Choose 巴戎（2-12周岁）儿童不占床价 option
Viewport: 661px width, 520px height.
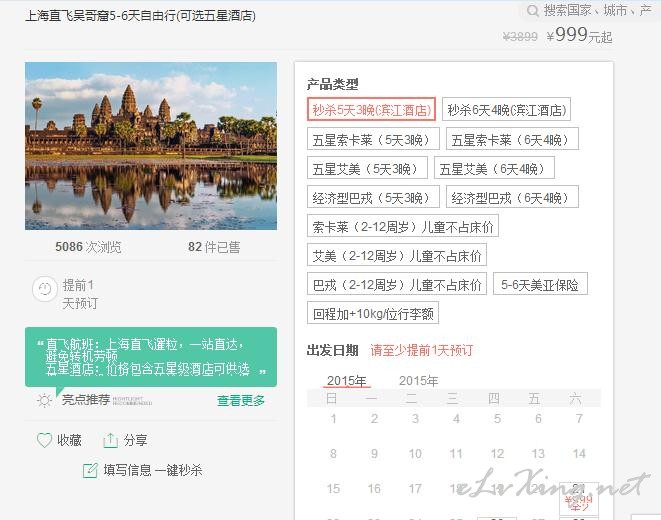(x=397, y=284)
